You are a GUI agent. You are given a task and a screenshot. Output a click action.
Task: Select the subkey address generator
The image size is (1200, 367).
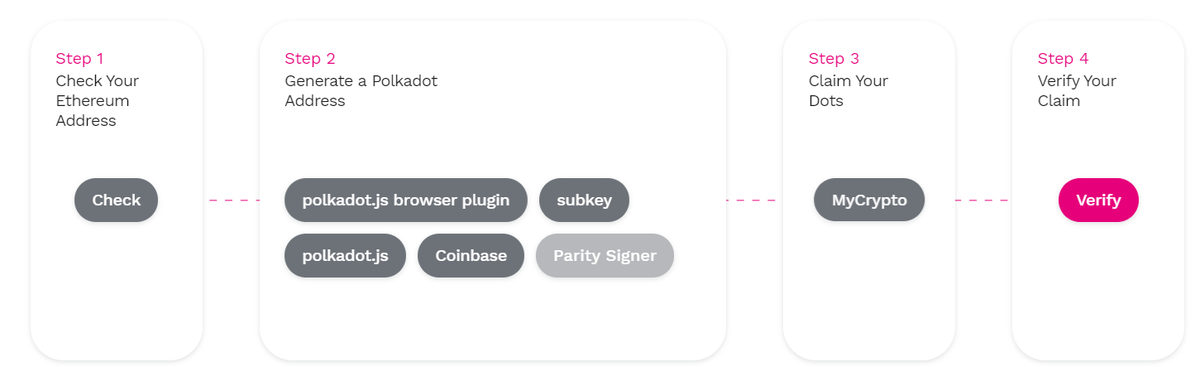584,200
